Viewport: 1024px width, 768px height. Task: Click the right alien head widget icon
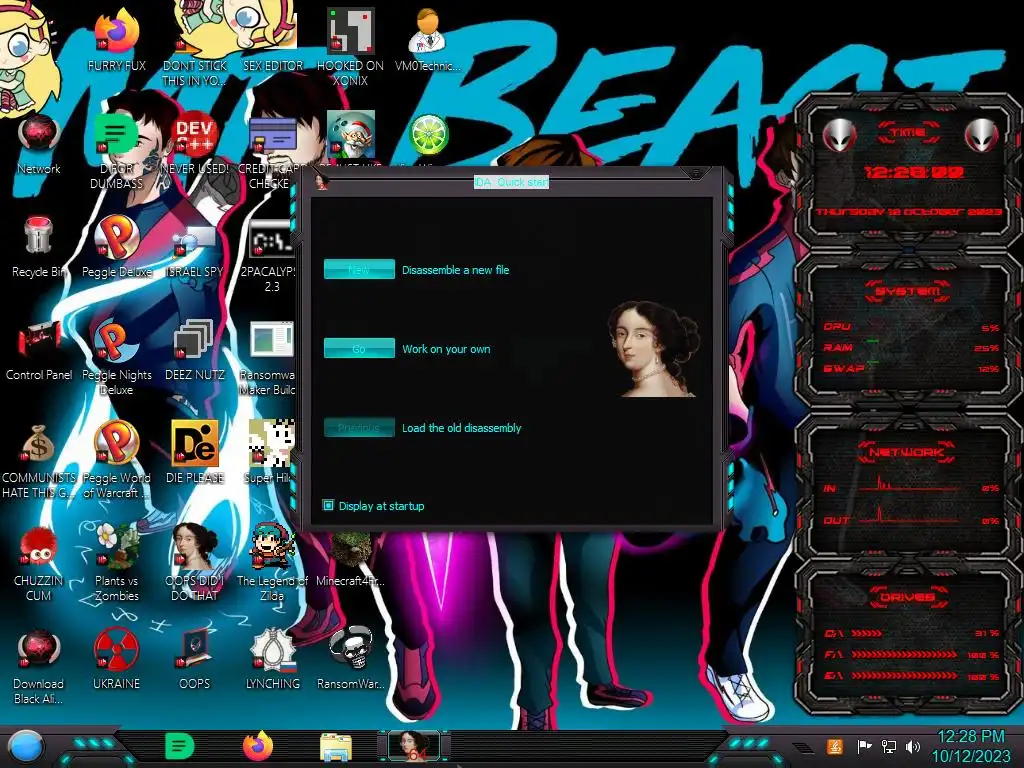click(x=982, y=136)
